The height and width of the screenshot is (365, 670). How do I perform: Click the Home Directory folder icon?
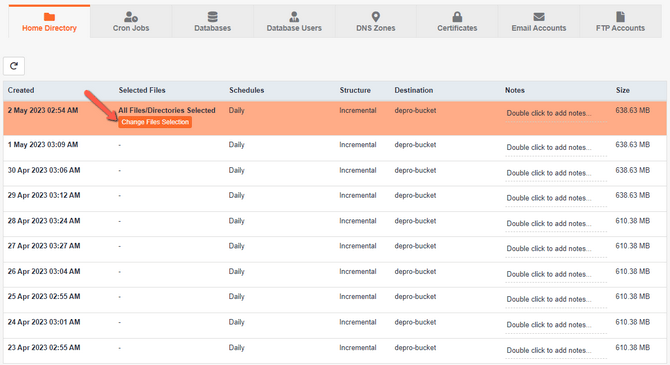tap(49, 17)
